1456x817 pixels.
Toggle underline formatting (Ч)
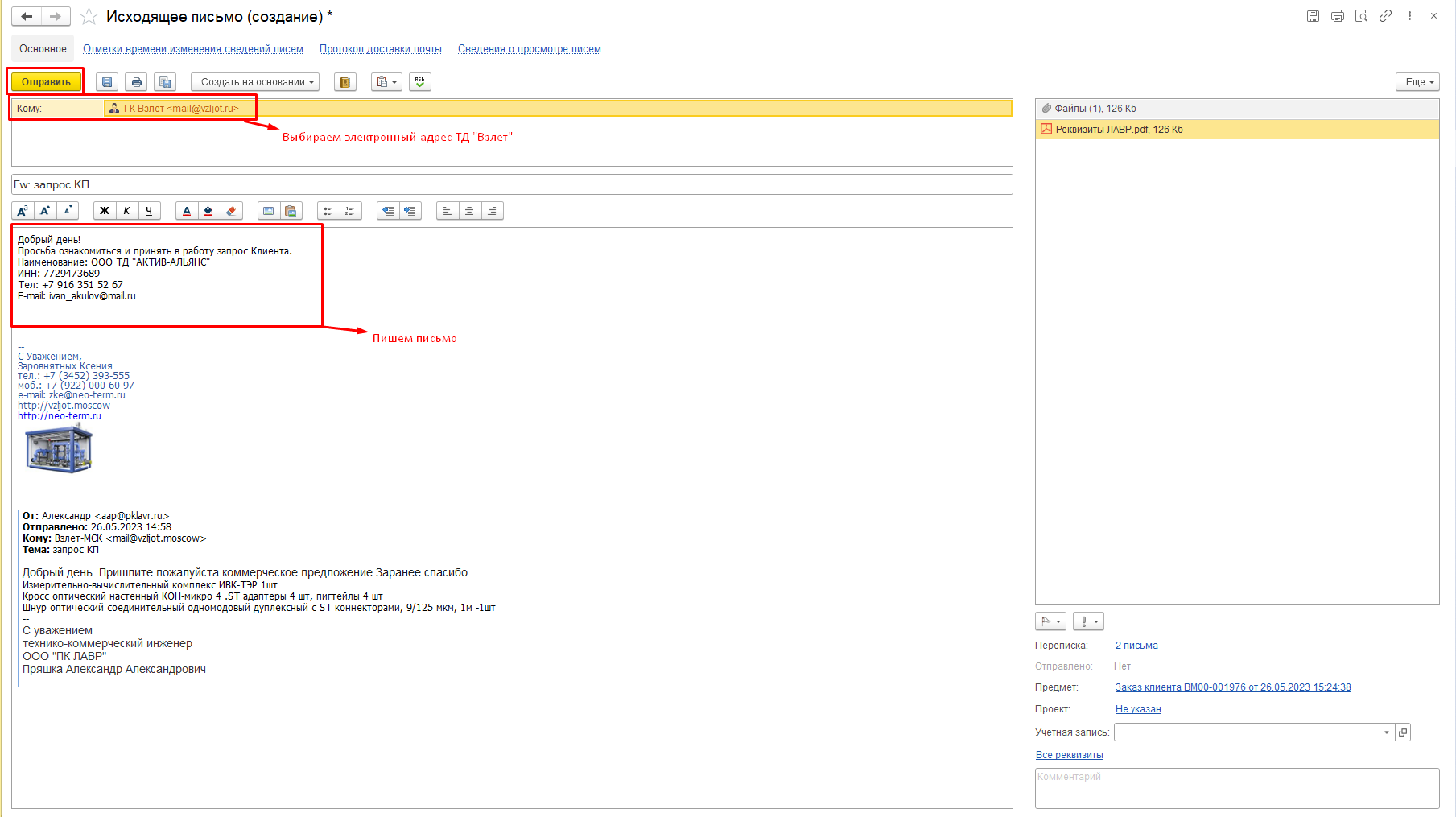(x=149, y=211)
